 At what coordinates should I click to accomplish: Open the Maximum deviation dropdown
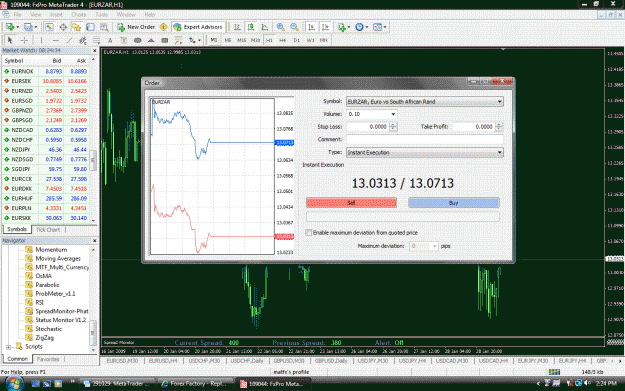coord(434,246)
